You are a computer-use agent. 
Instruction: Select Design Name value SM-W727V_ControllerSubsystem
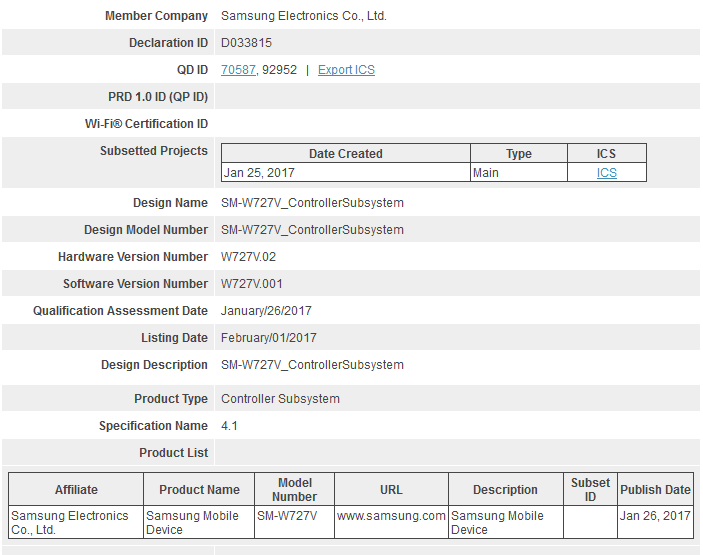[x=312, y=203]
